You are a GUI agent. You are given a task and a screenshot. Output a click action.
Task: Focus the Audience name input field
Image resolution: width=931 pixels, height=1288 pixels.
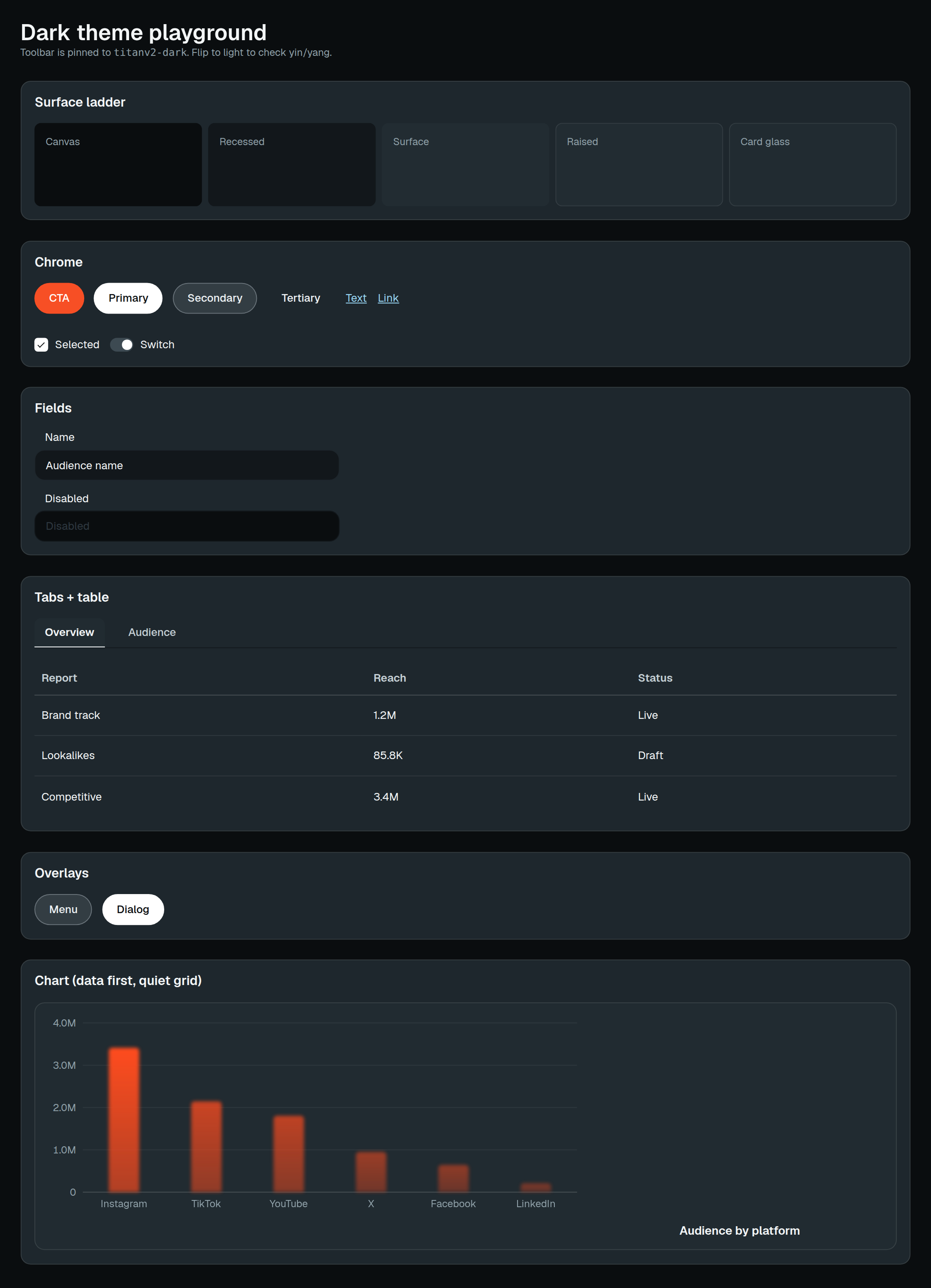[187, 466]
